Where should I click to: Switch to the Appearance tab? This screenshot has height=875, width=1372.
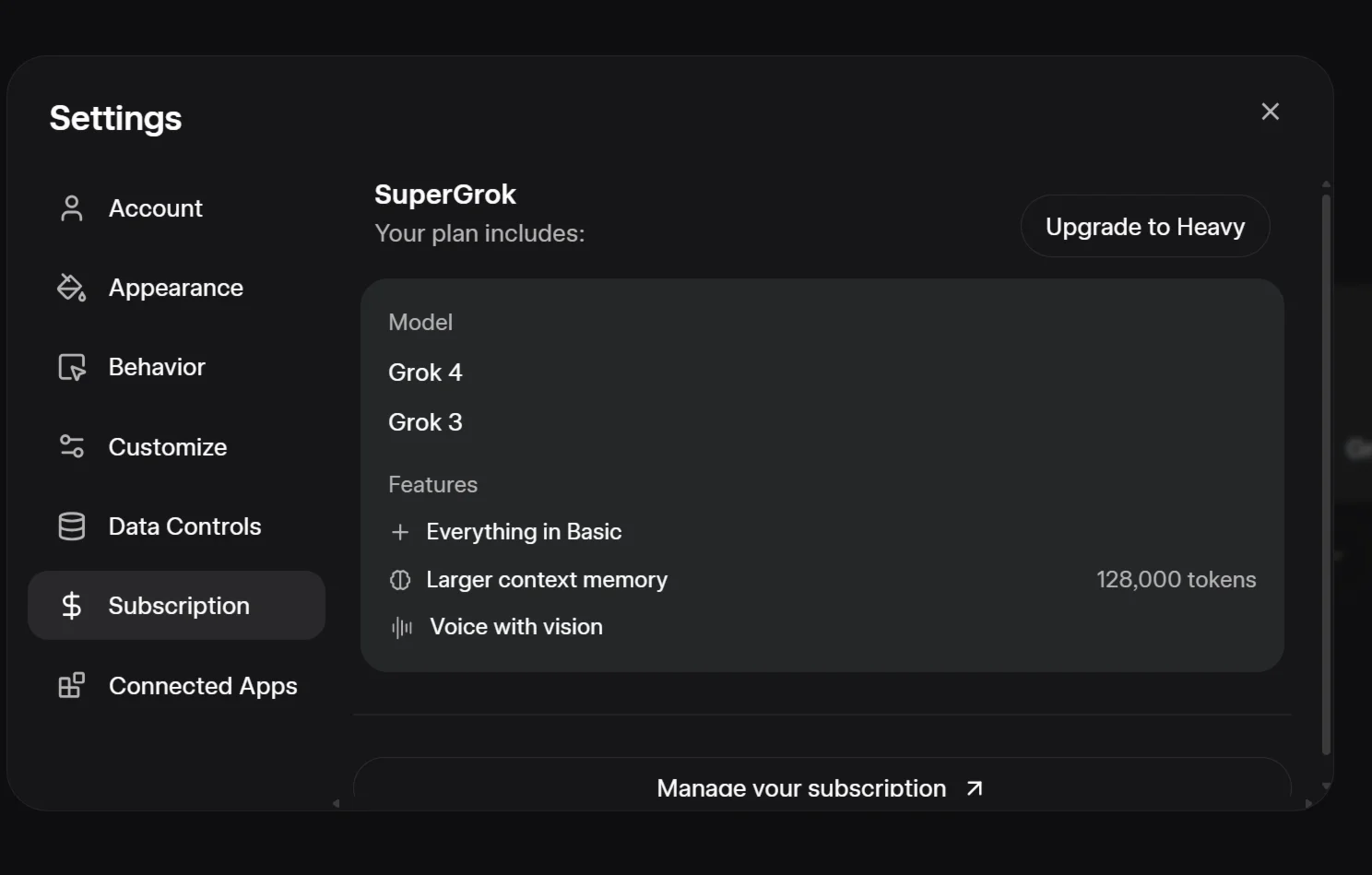175,288
